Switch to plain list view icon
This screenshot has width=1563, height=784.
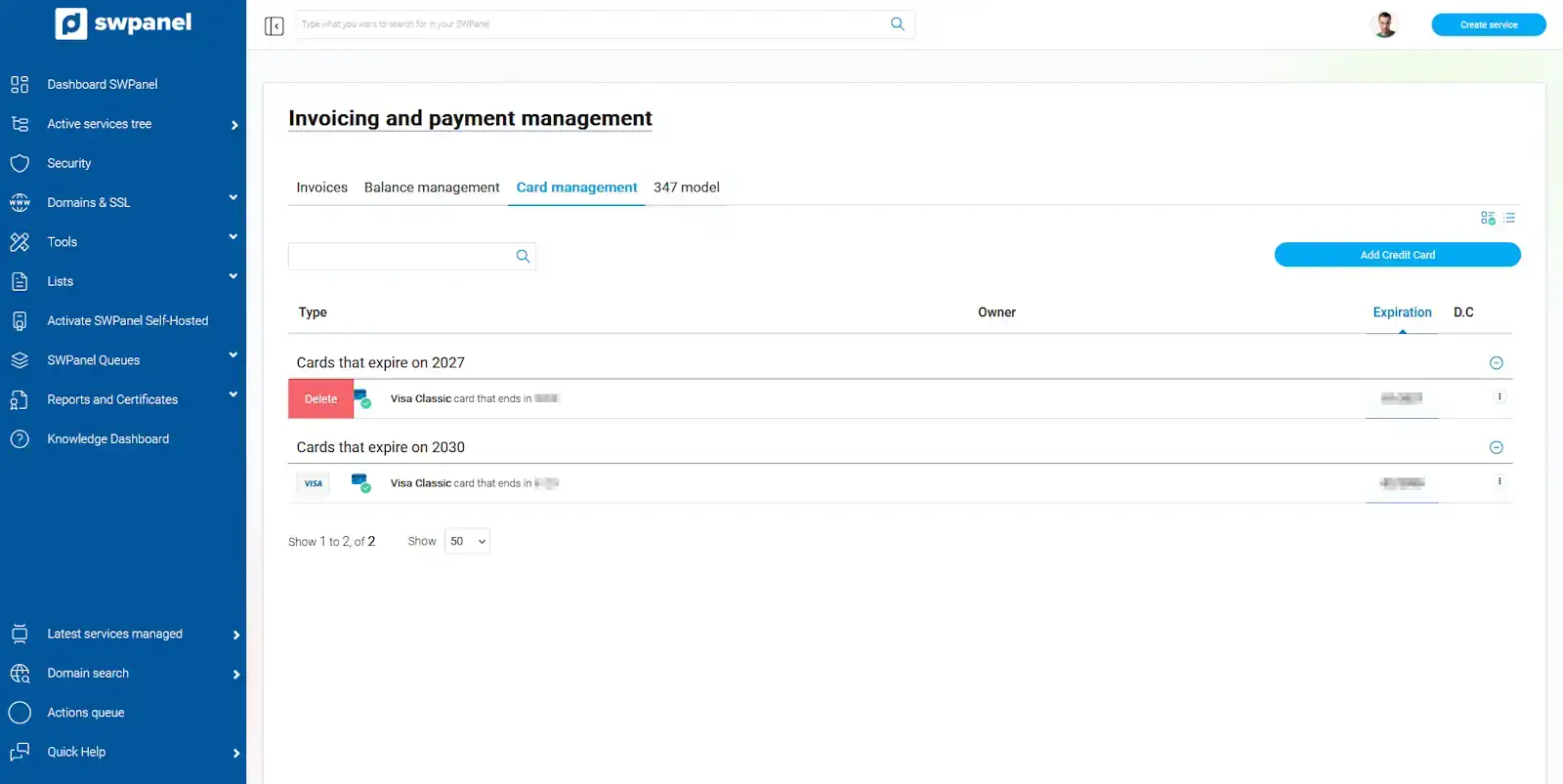(x=1509, y=218)
